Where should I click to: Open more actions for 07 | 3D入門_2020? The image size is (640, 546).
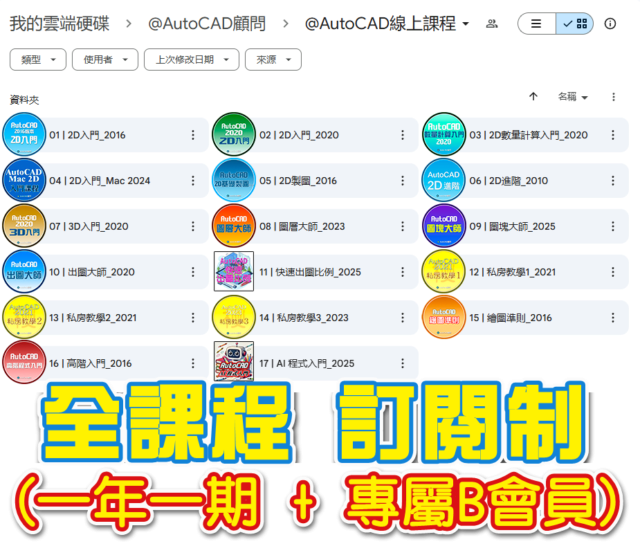193,226
